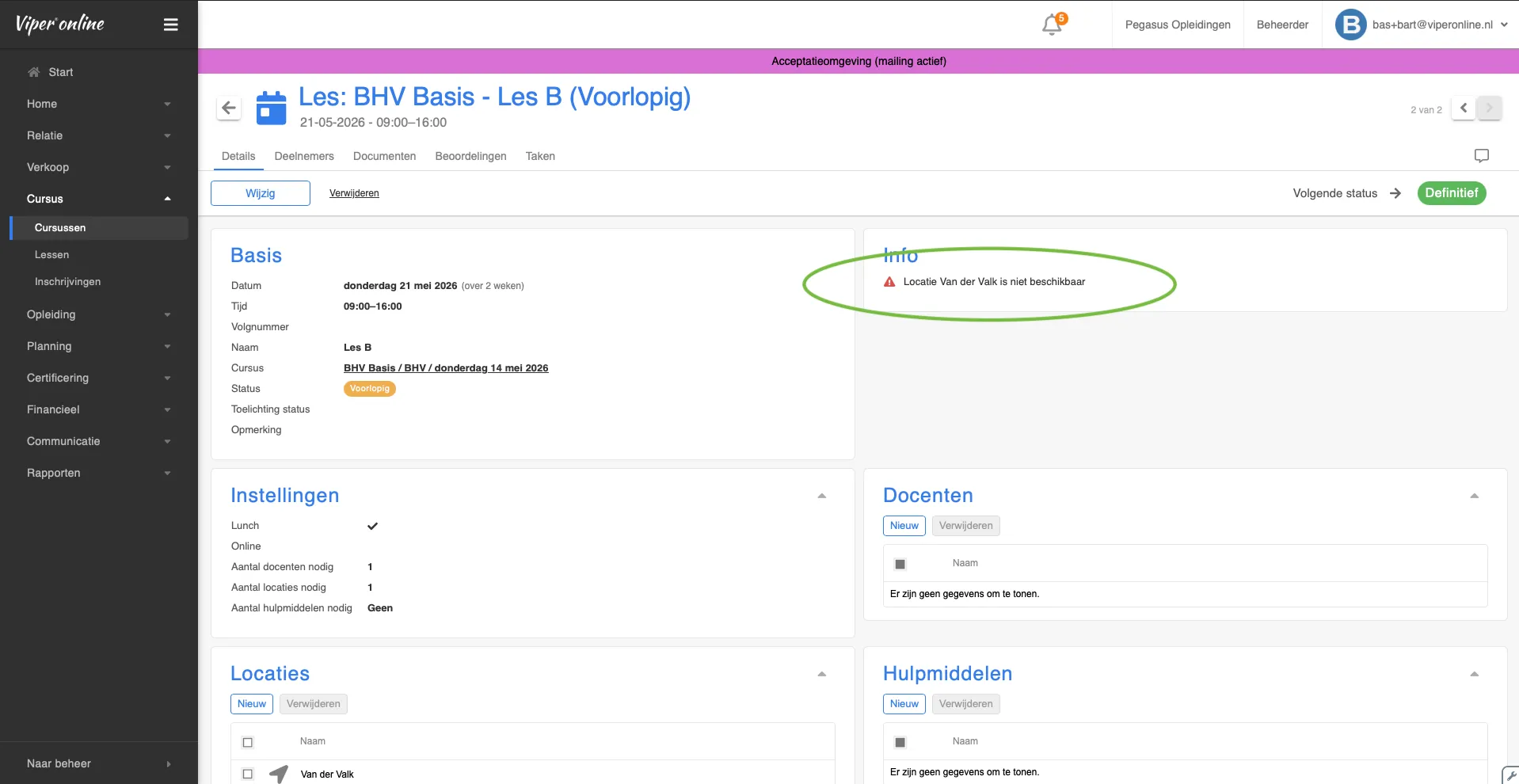Switch to the Details tab
The height and width of the screenshot is (784, 1519).
coord(238,156)
